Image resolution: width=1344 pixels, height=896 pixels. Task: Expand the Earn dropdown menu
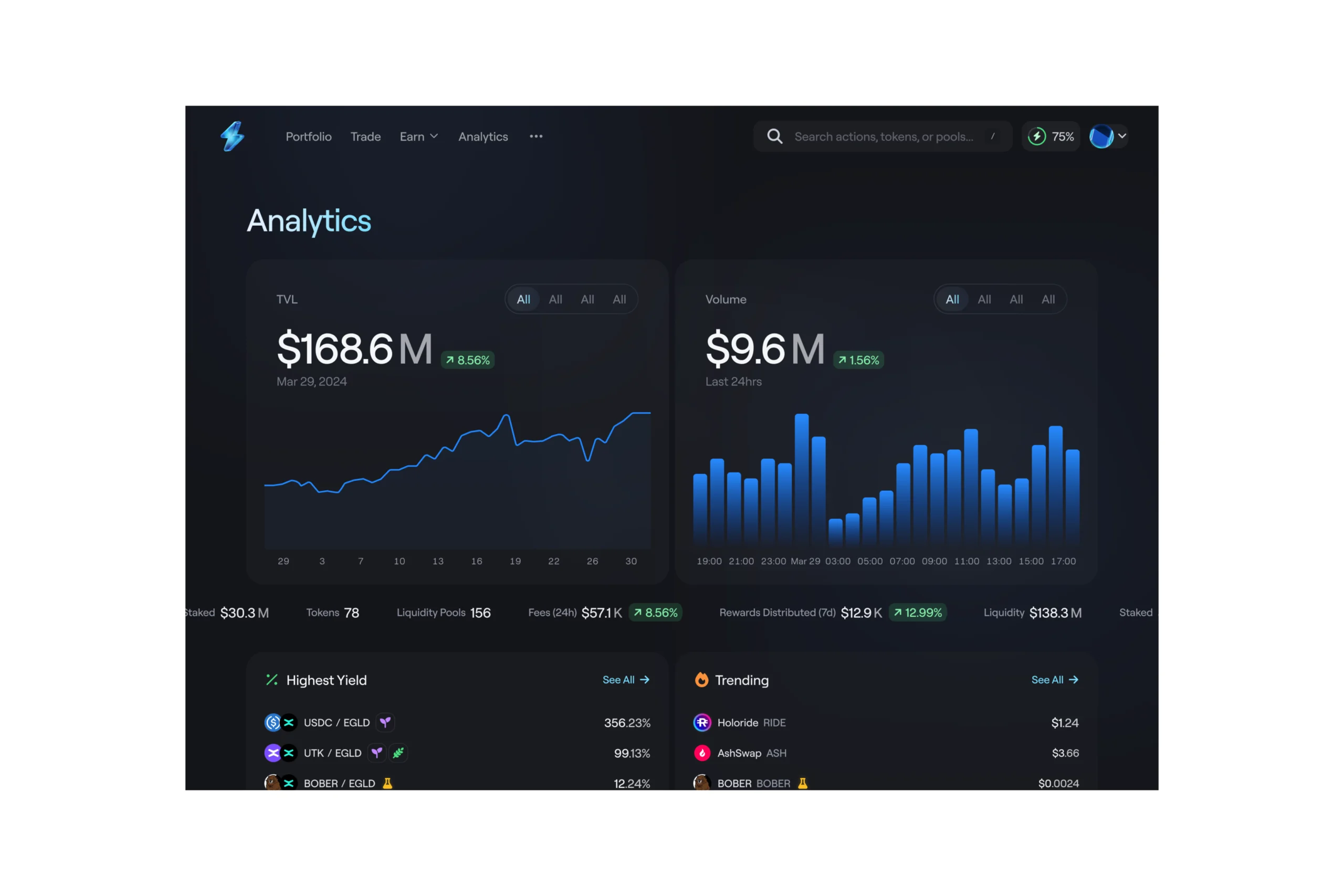point(418,136)
